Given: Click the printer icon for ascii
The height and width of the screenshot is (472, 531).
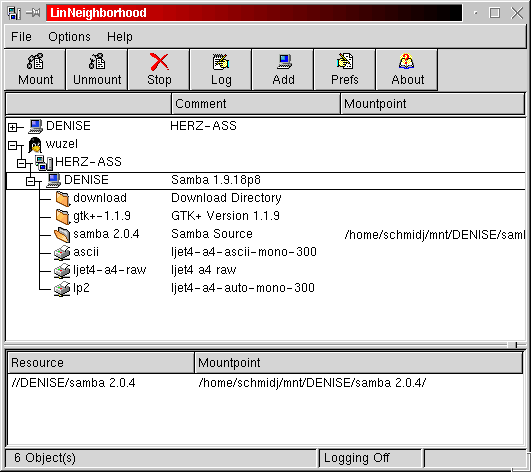Looking at the screenshot, I should click(x=62, y=253).
